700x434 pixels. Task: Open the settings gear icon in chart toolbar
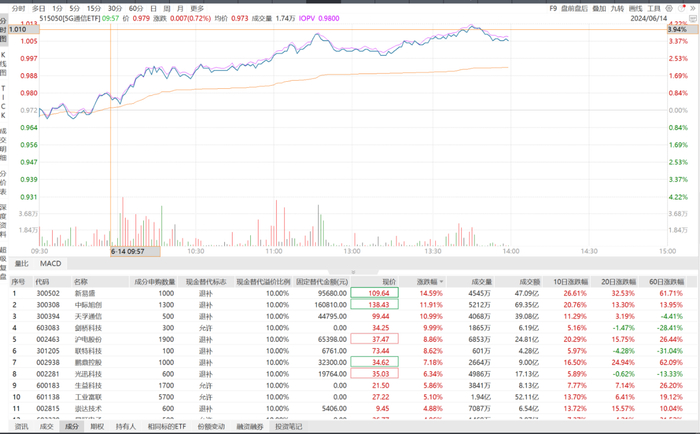tap(669, 8)
